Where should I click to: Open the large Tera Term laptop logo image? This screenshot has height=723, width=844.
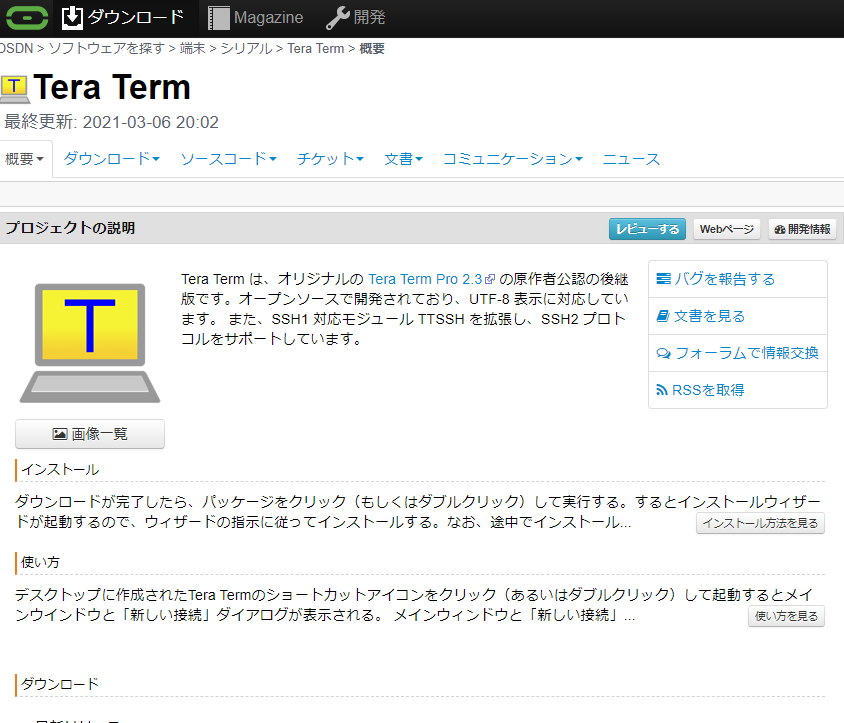pos(90,343)
